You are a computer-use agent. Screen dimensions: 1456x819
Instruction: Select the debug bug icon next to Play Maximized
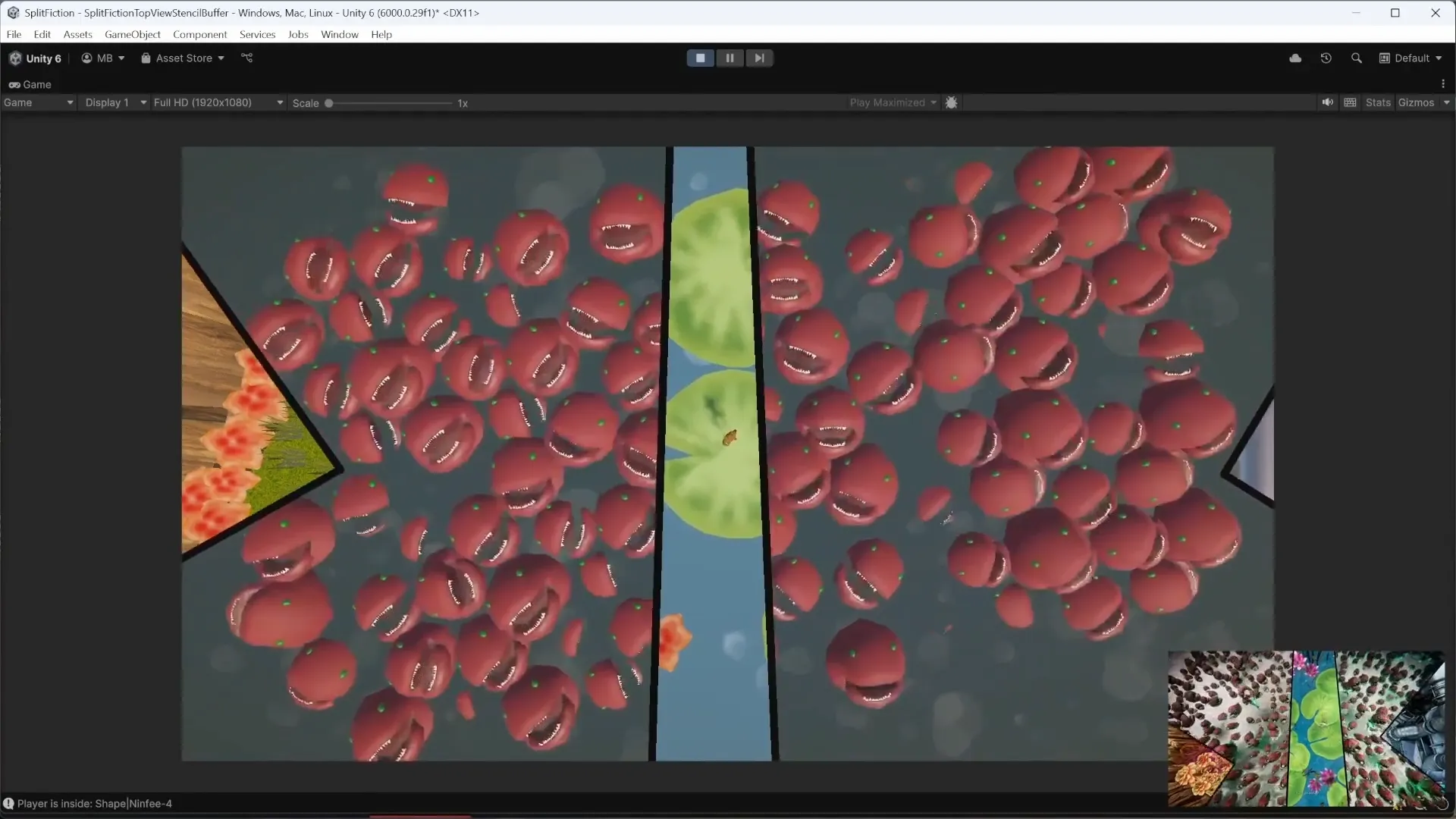click(952, 102)
